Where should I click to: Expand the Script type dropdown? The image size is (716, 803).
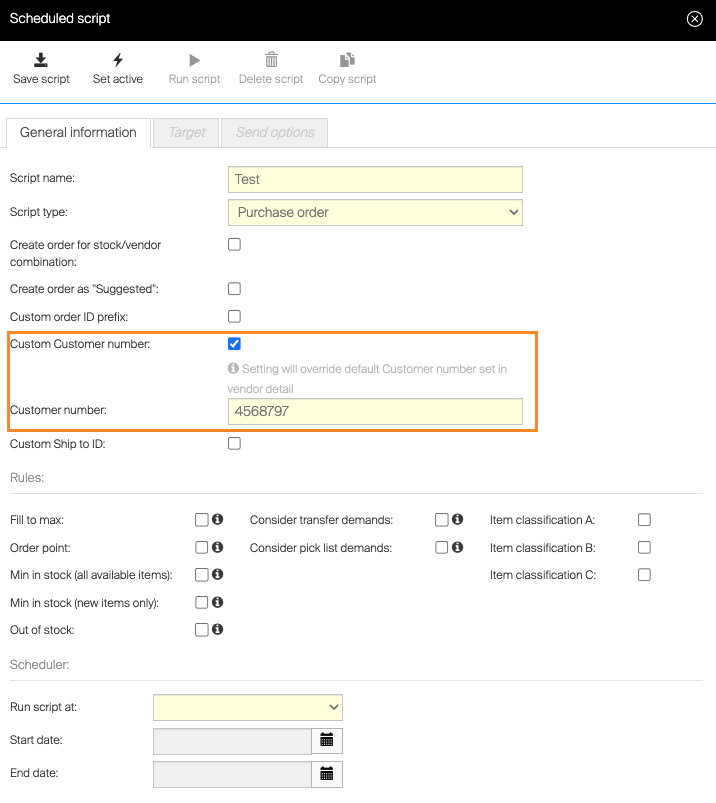375,212
